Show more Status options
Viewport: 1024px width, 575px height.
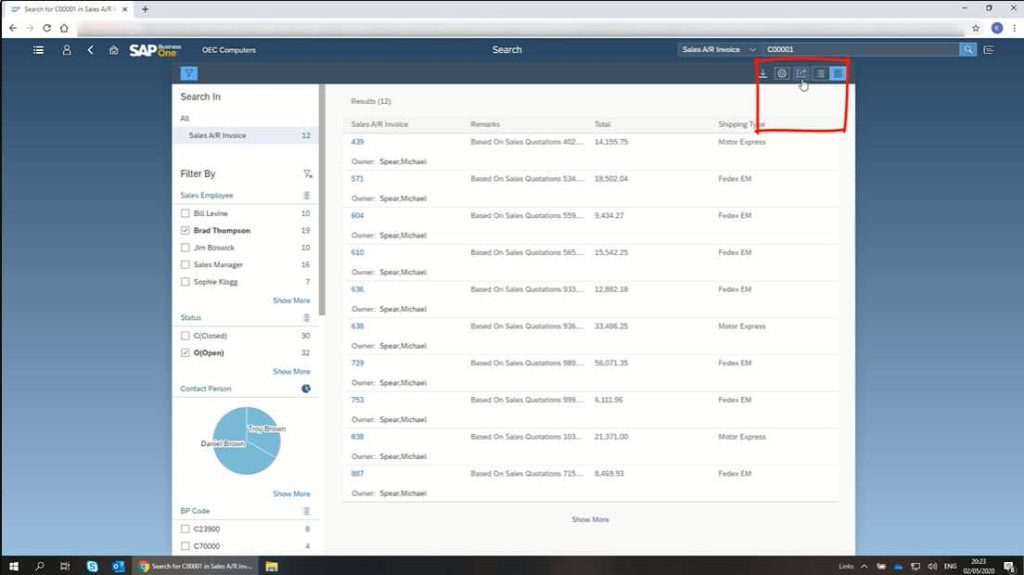[x=291, y=371]
